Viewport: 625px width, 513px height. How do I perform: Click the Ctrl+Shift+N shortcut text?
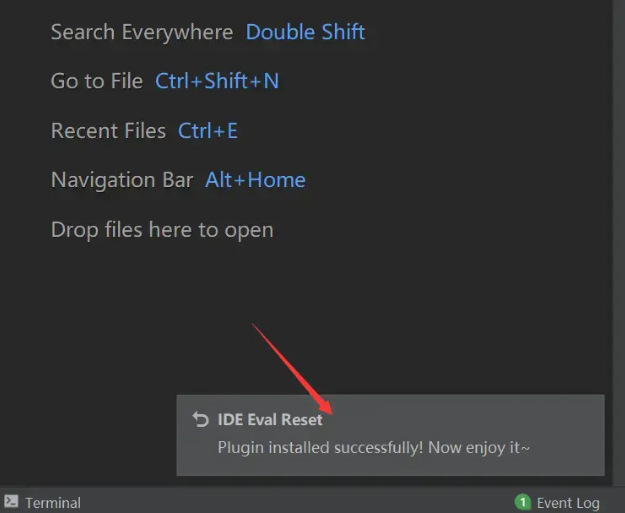[217, 81]
